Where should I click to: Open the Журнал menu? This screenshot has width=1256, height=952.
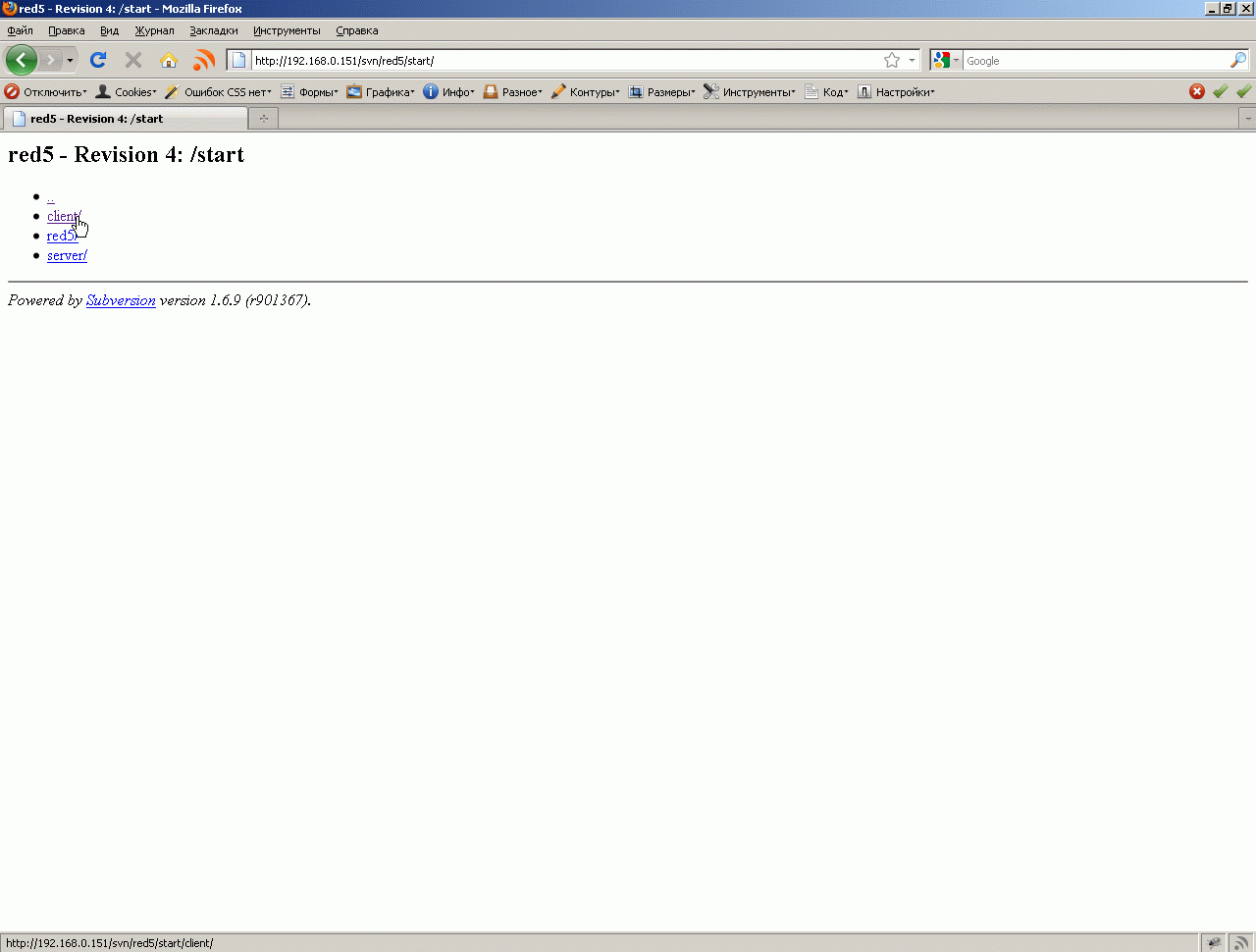click(x=155, y=30)
